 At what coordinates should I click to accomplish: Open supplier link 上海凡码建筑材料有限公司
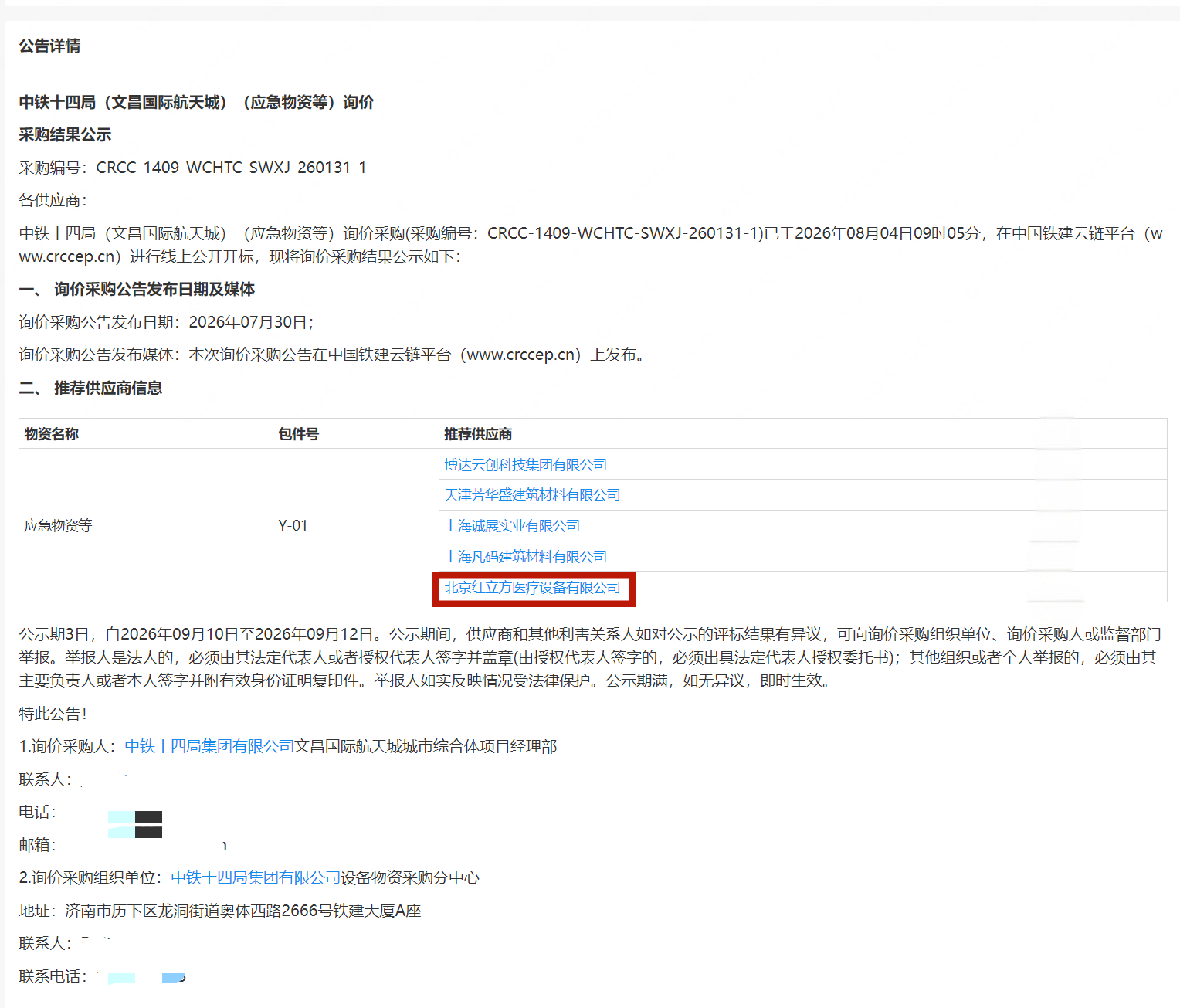(525, 557)
